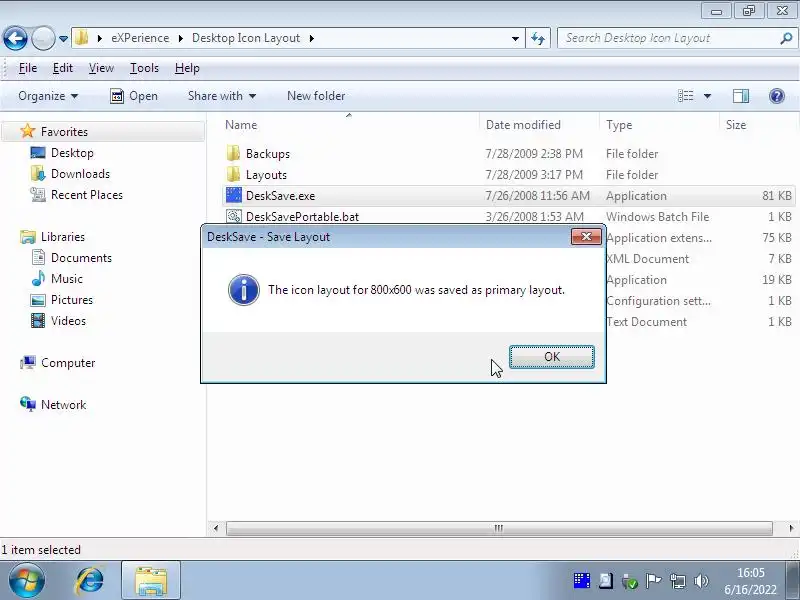The height and width of the screenshot is (600, 800).
Task: Click the DeskSavePortable.bat file icon
Action: click(x=234, y=216)
